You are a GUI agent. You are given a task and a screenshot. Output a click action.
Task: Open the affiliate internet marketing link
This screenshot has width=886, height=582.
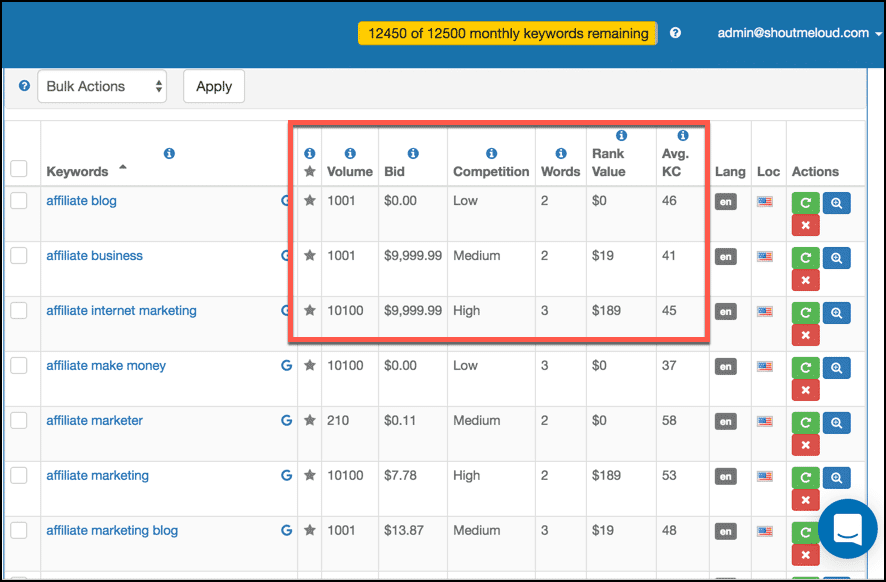pyautogui.click(x=121, y=310)
